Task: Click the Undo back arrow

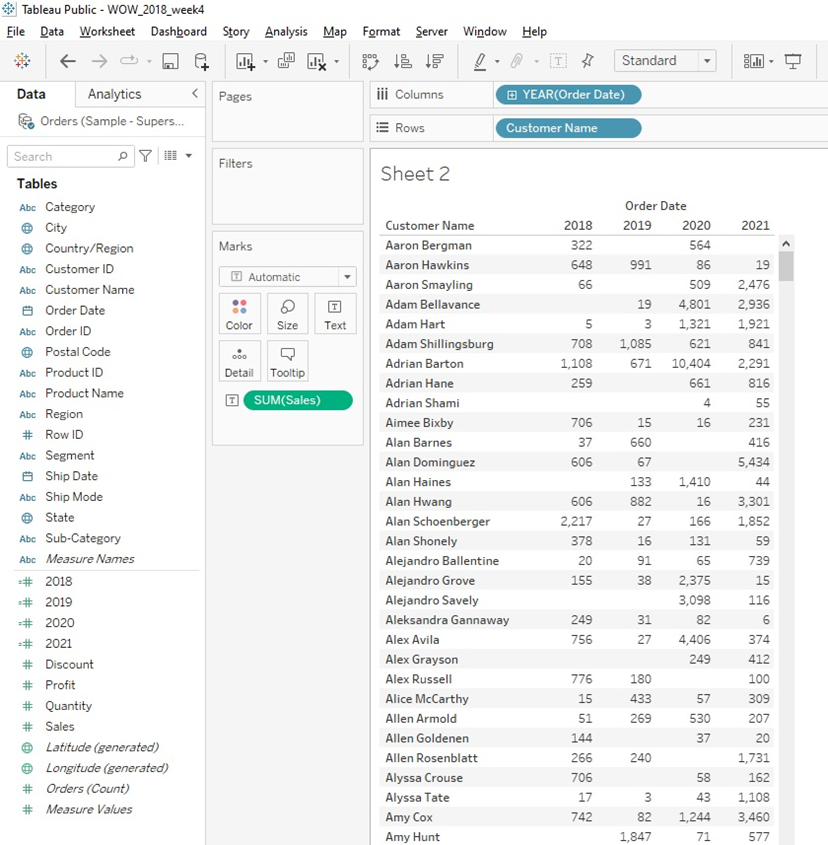Action: [x=67, y=61]
